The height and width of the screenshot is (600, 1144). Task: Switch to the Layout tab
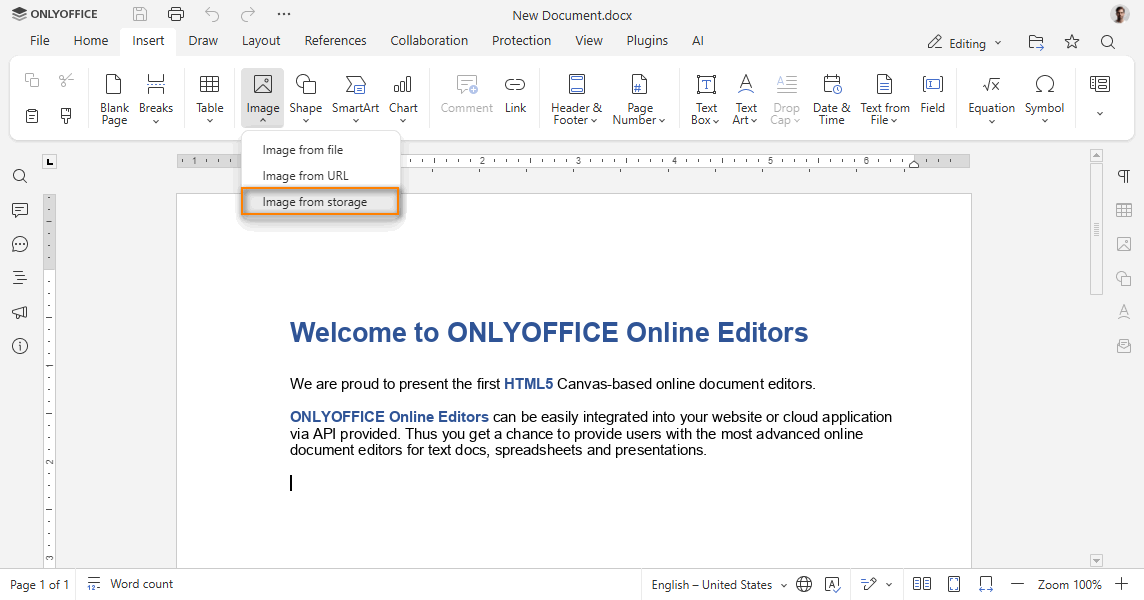(x=261, y=41)
